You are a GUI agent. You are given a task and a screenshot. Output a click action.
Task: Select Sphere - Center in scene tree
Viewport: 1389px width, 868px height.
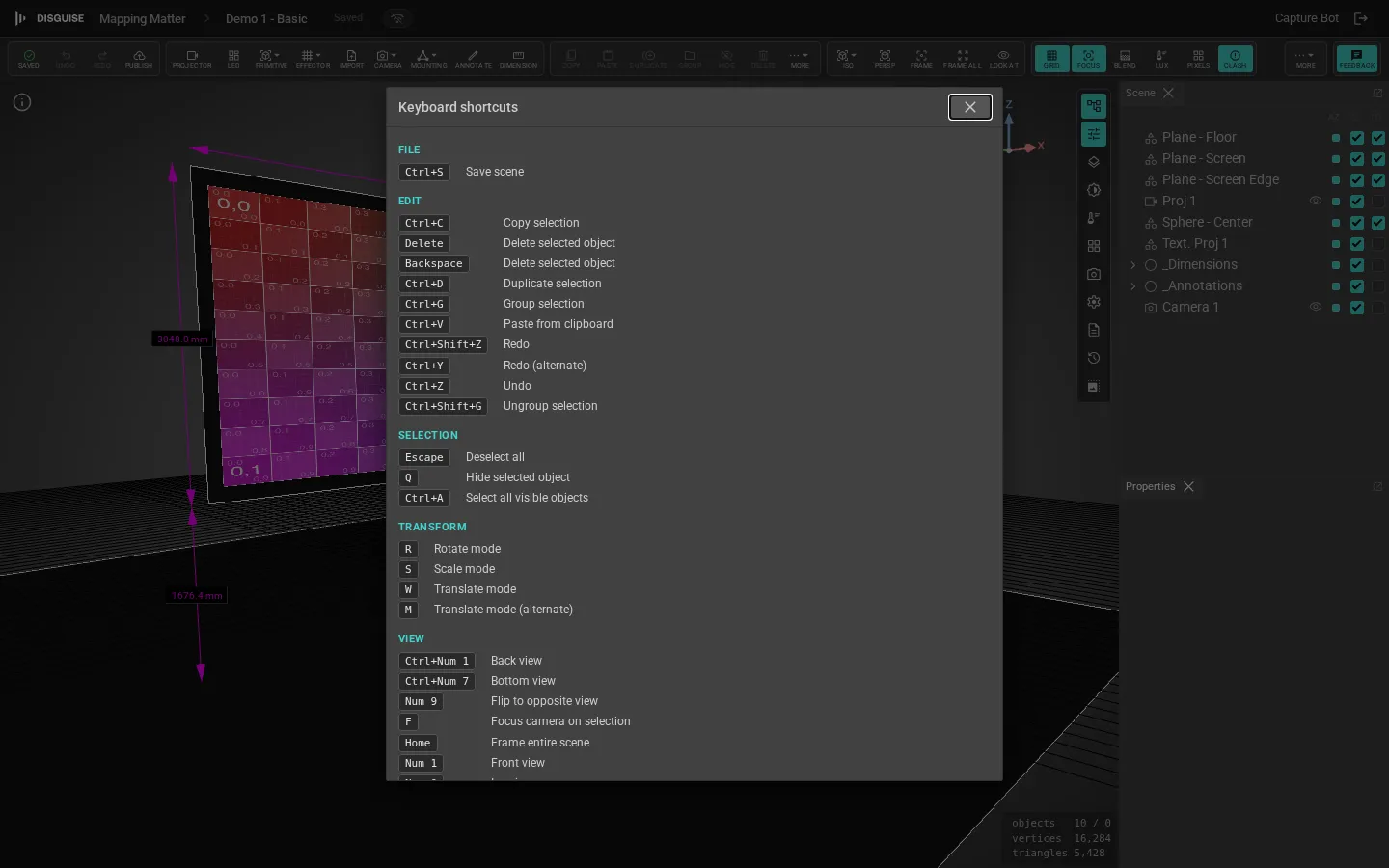pos(1207,223)
